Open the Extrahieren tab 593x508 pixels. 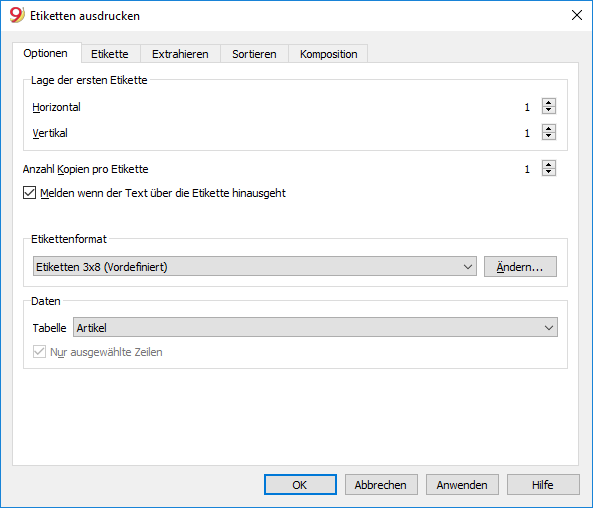click(x=180, y=54)
